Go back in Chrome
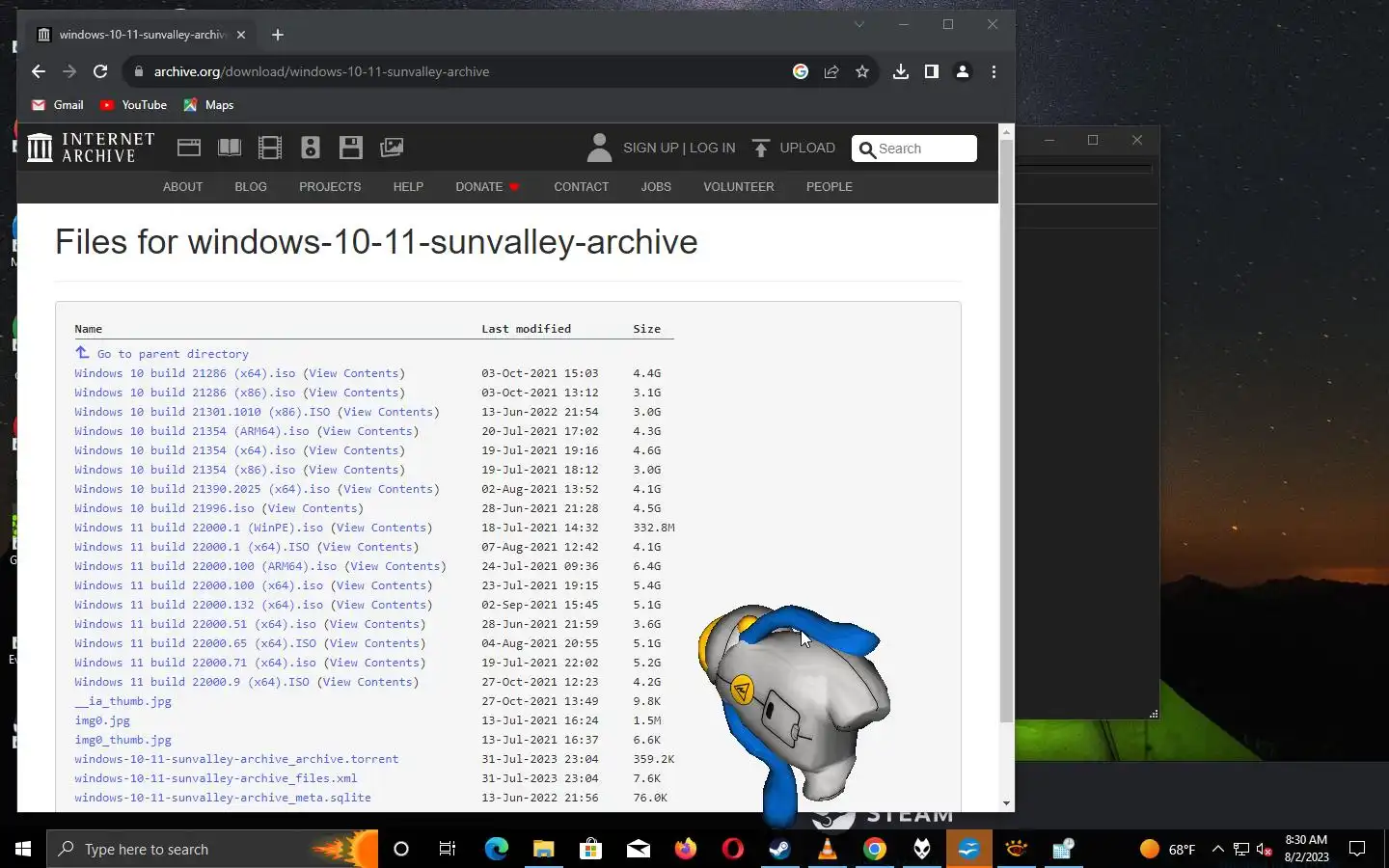The image size is (1389, 868). [x=39, y=71]
